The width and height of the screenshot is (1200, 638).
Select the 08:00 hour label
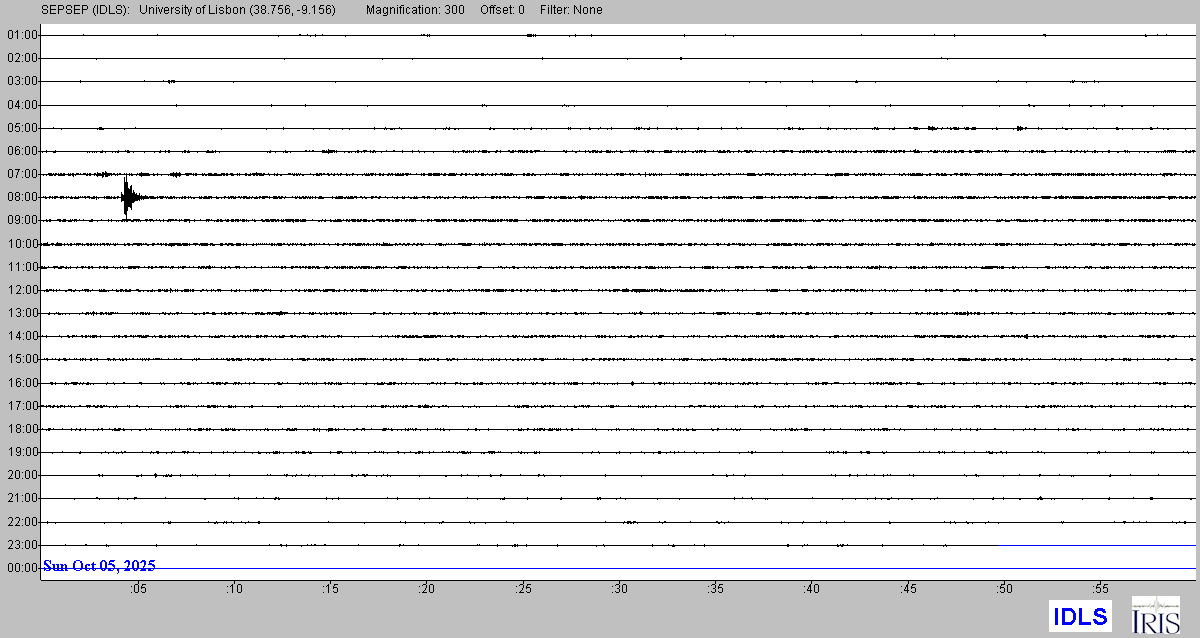(22, 197)
